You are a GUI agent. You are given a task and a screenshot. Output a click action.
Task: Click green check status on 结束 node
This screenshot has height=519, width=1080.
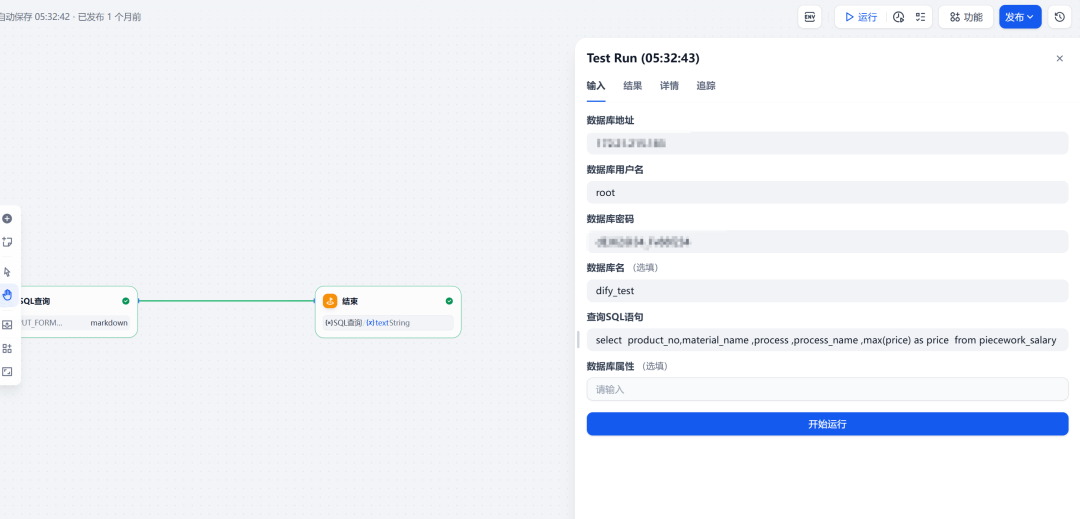(x=449, y=301)
